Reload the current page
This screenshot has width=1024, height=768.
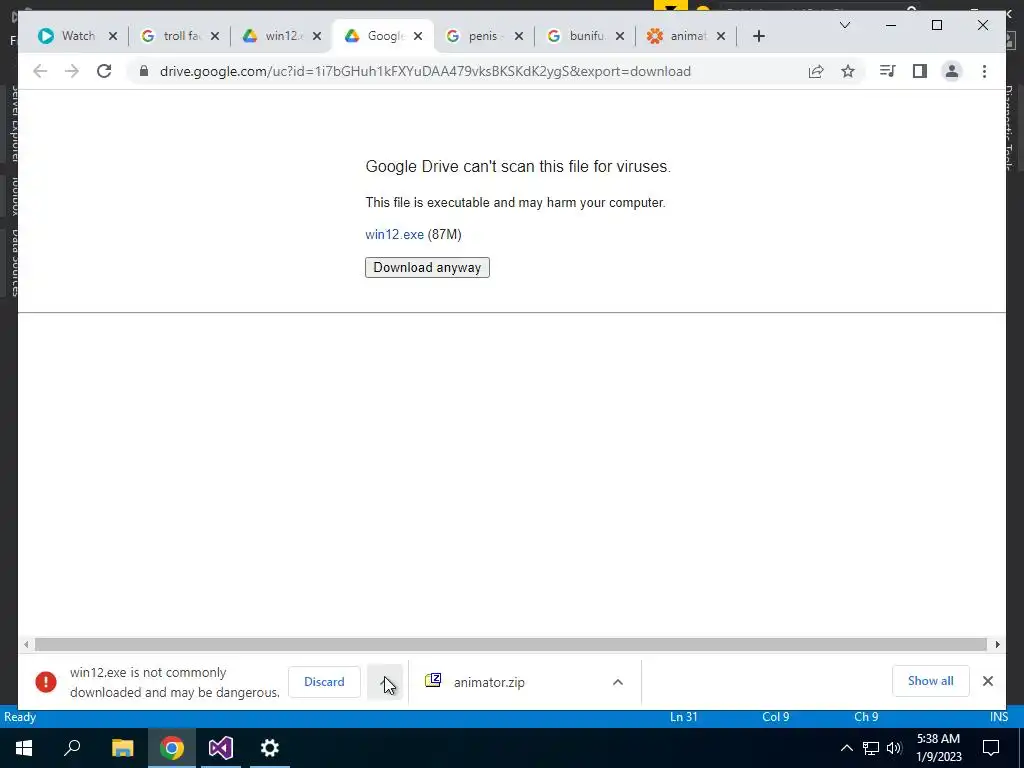click(x=104, y=71)
